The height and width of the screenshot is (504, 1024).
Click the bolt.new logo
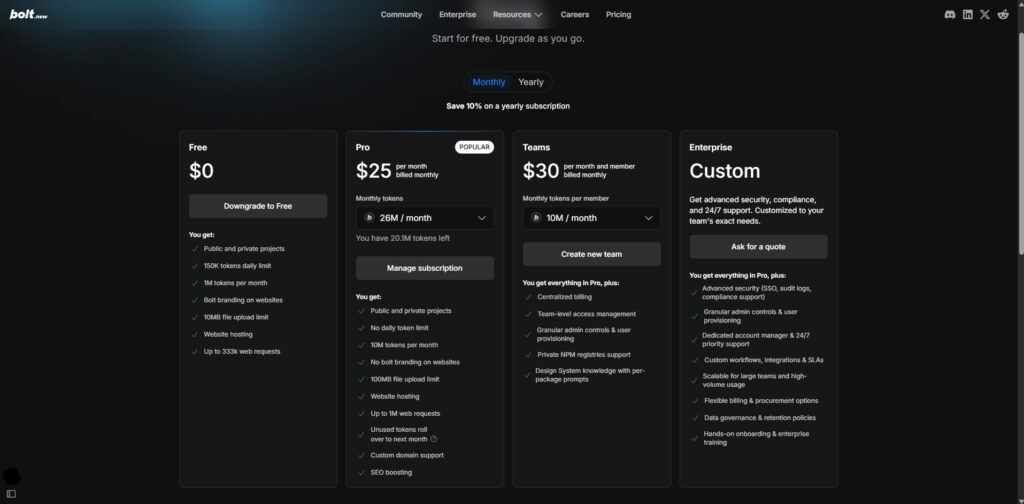[29, 14]
